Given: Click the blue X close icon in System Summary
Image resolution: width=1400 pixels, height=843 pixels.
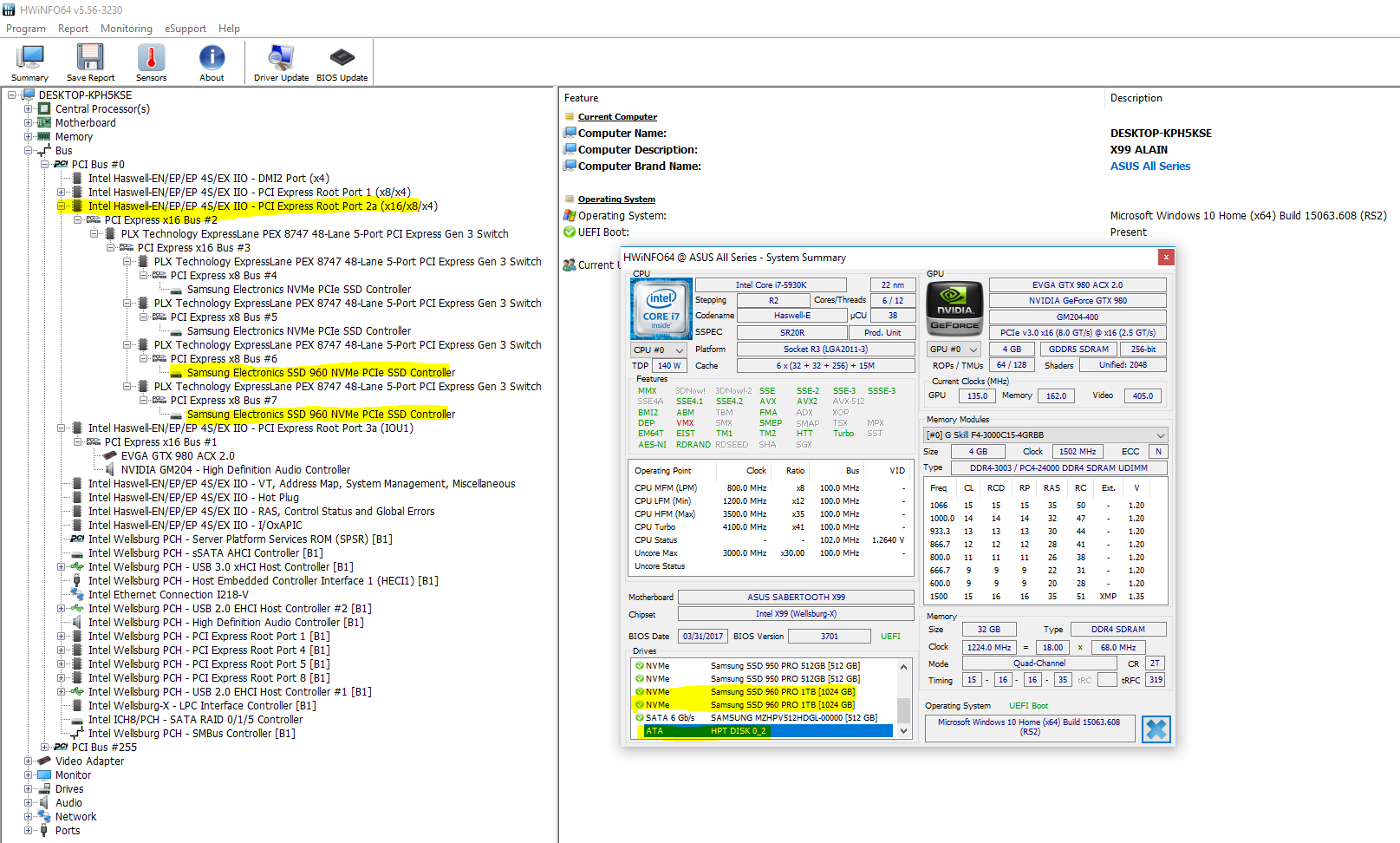Looking at the screenshot, I should (x=1156, y=729).
